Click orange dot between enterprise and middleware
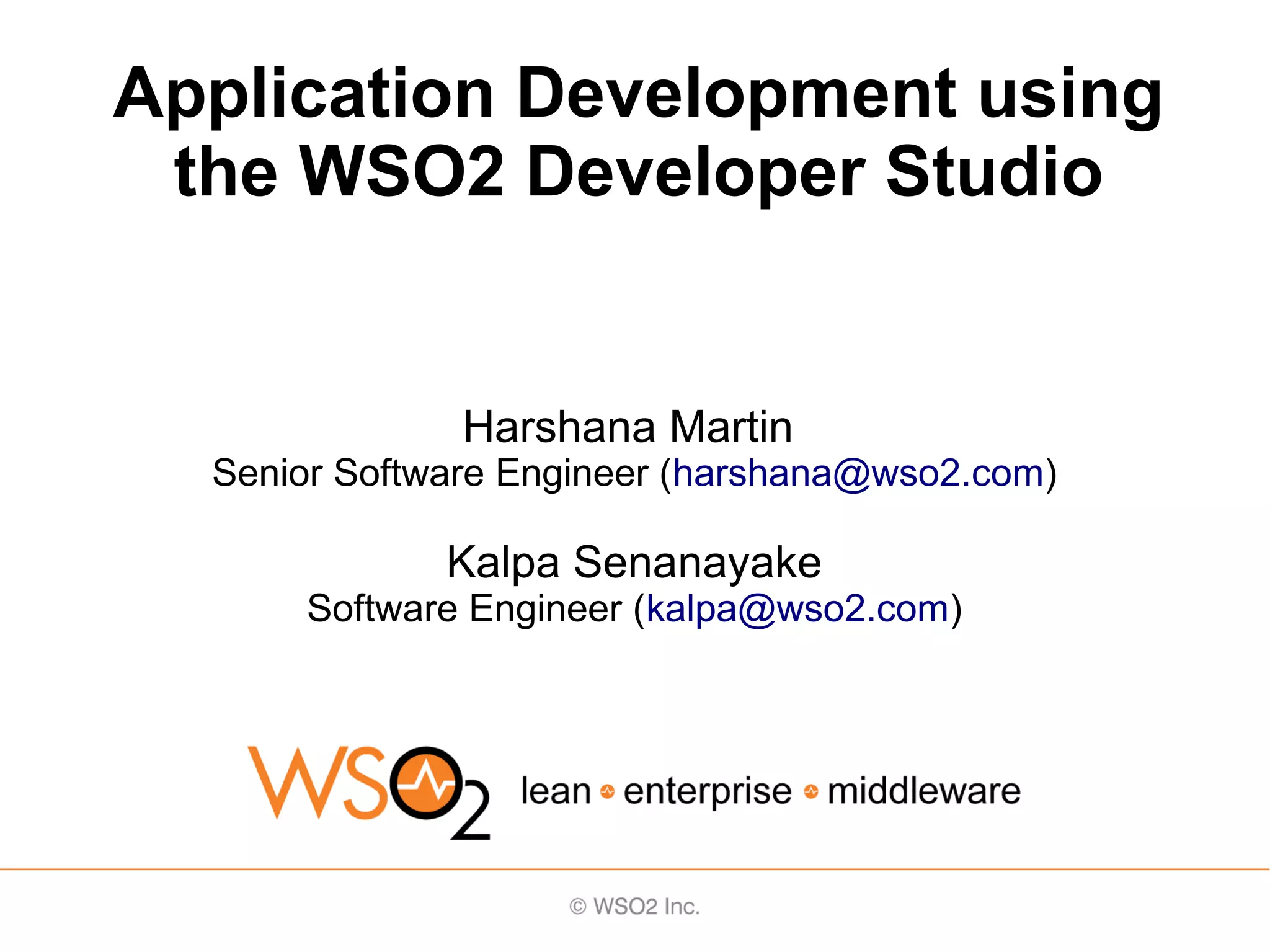 [x=810, y=791]
